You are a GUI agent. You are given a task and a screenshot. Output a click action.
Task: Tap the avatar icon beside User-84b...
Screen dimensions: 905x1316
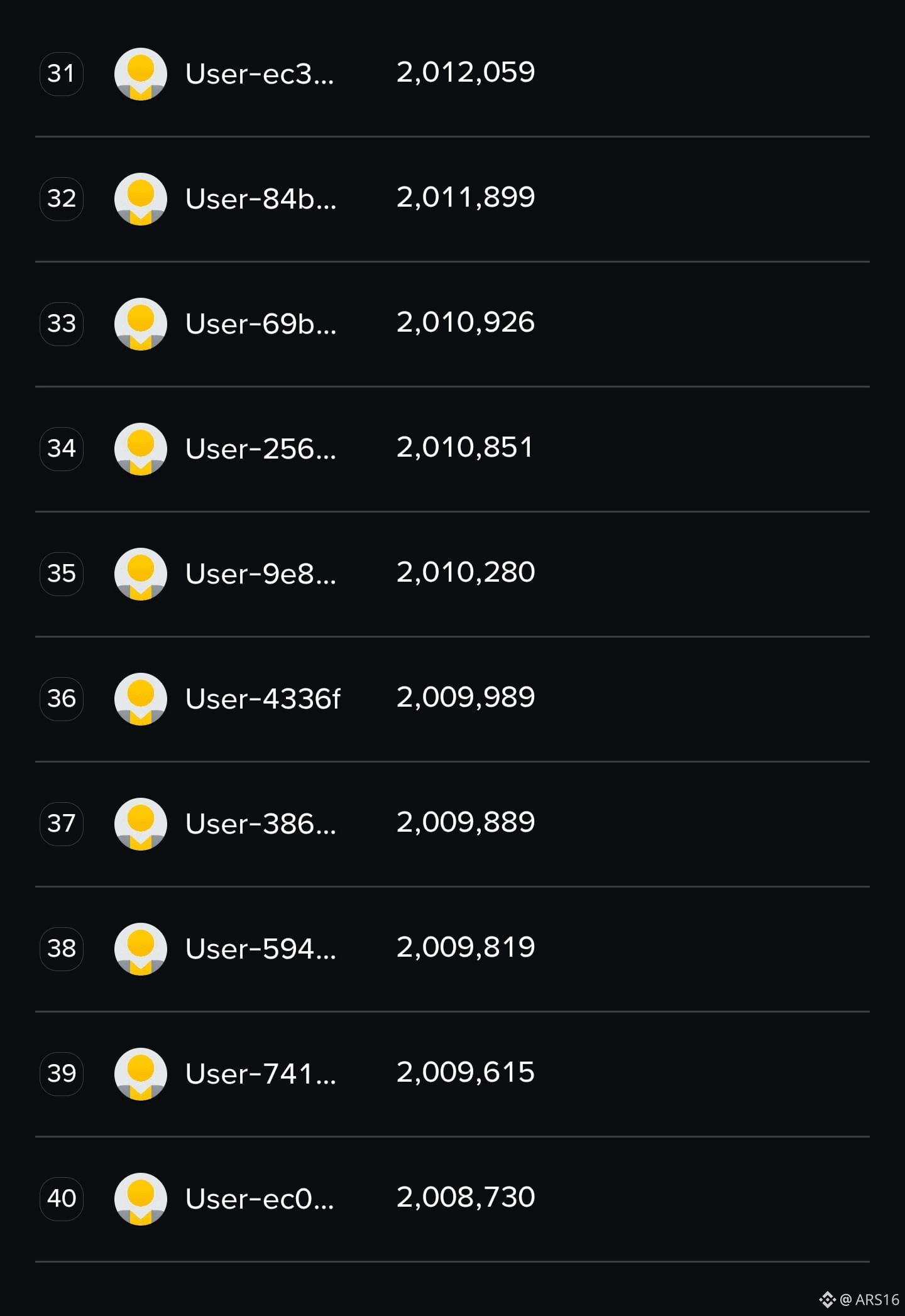[x=140, y=198]
